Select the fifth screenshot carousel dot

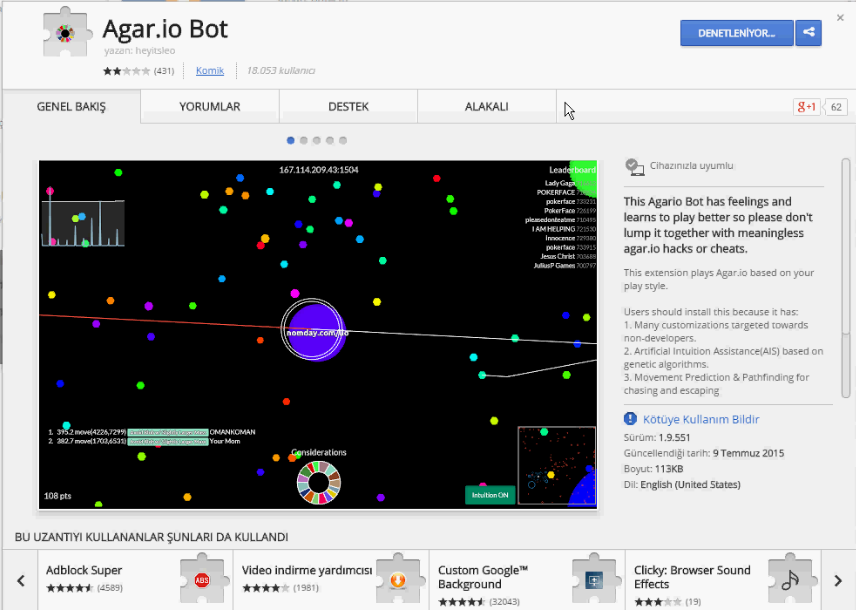pyautogui.click(x=343, y=140)
